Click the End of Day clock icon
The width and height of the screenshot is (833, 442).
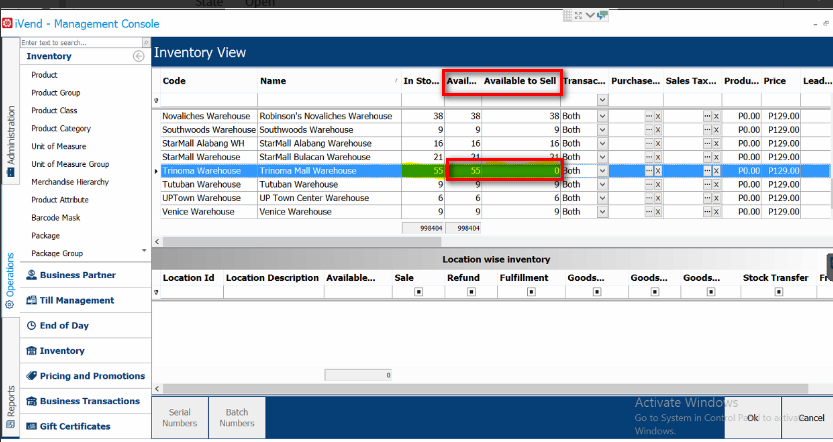coord(32,326)
